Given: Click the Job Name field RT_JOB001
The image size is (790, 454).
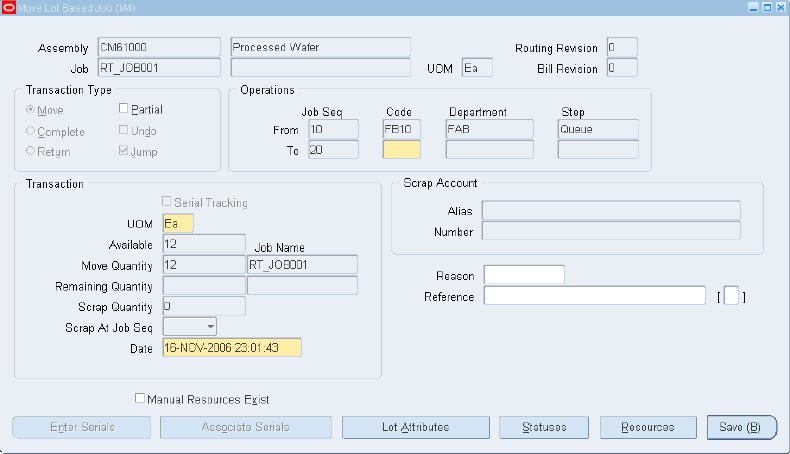Looking at the screenshot, I should [302, 265].
